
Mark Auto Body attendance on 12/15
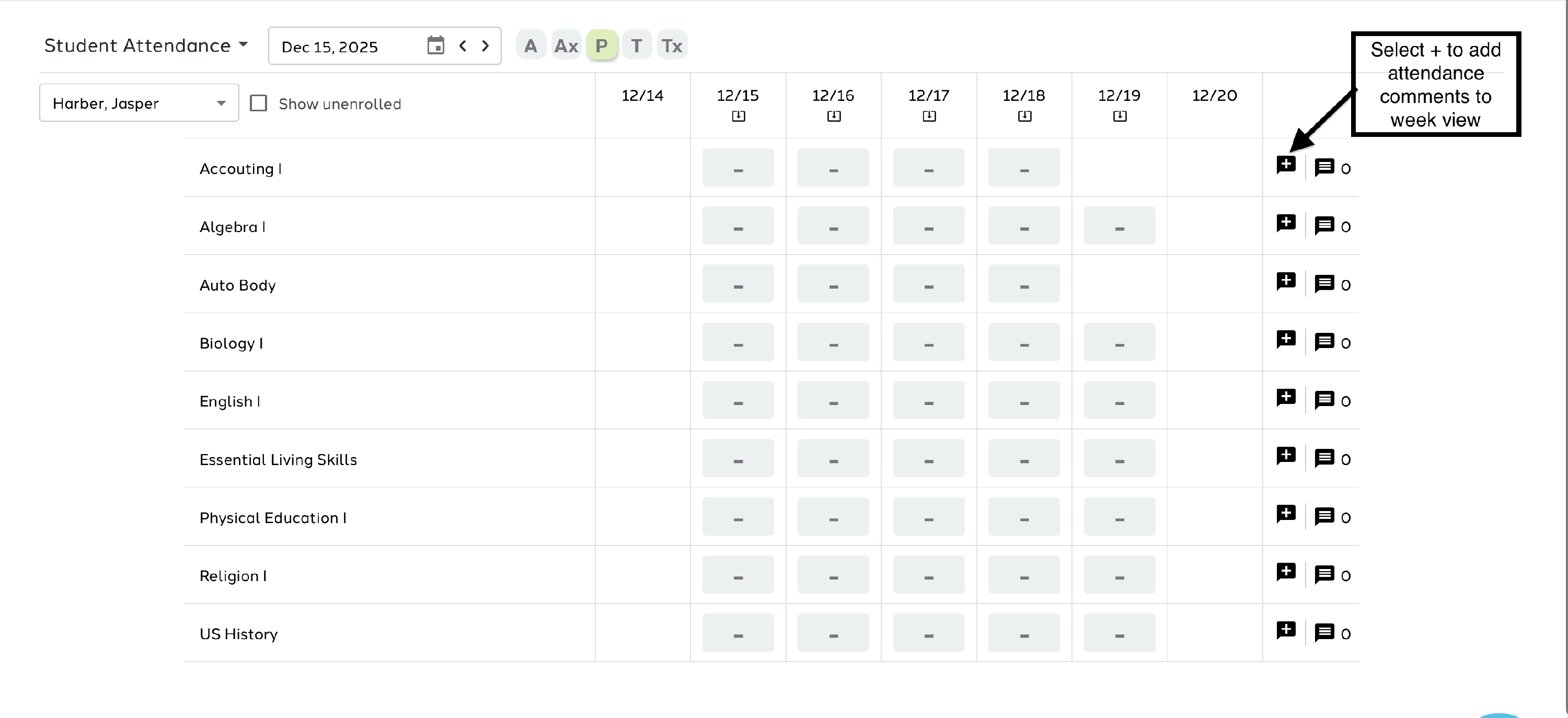pyautogui.click(x=737, y=284)
